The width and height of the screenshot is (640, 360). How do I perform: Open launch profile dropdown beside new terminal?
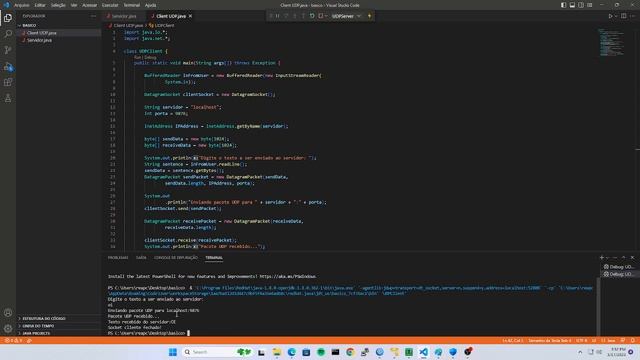607,258
